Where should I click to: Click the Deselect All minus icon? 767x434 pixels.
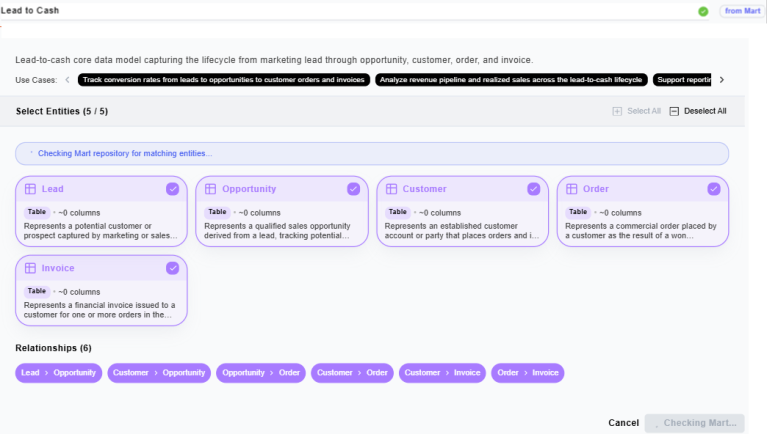click(674, 112)
